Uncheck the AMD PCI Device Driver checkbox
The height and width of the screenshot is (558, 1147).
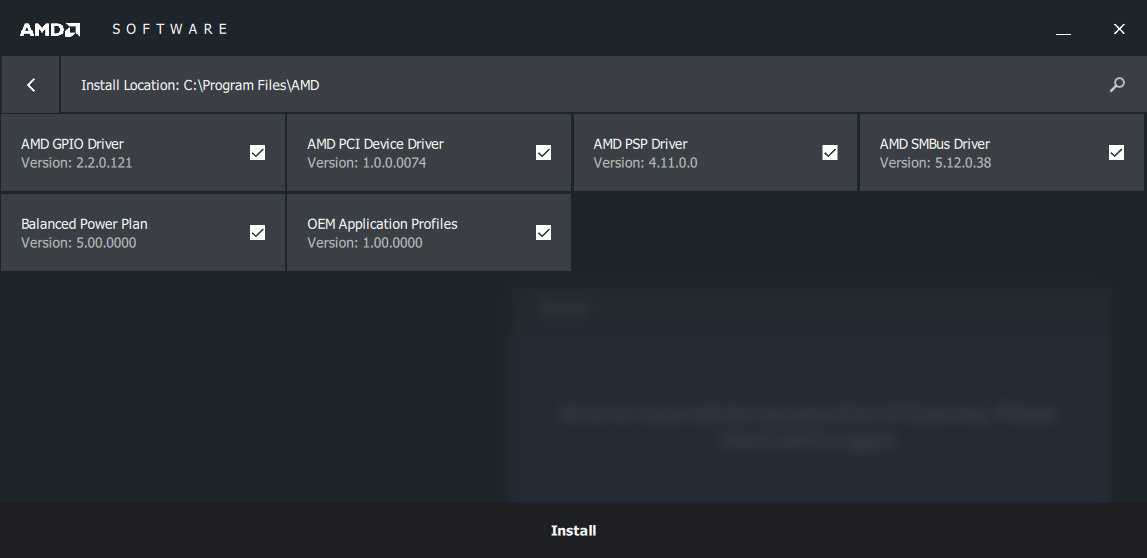pos(544,152)
